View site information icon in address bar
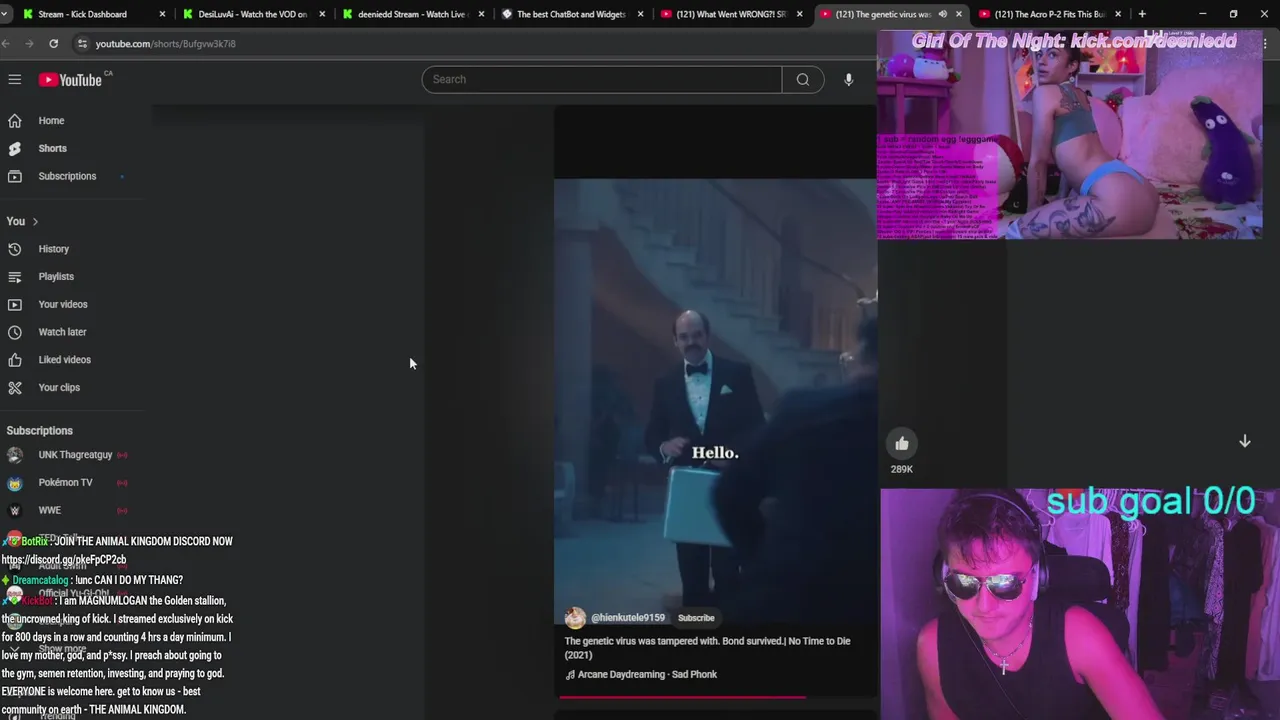Viewport: 1280px width, 720px height. point(82,43)
